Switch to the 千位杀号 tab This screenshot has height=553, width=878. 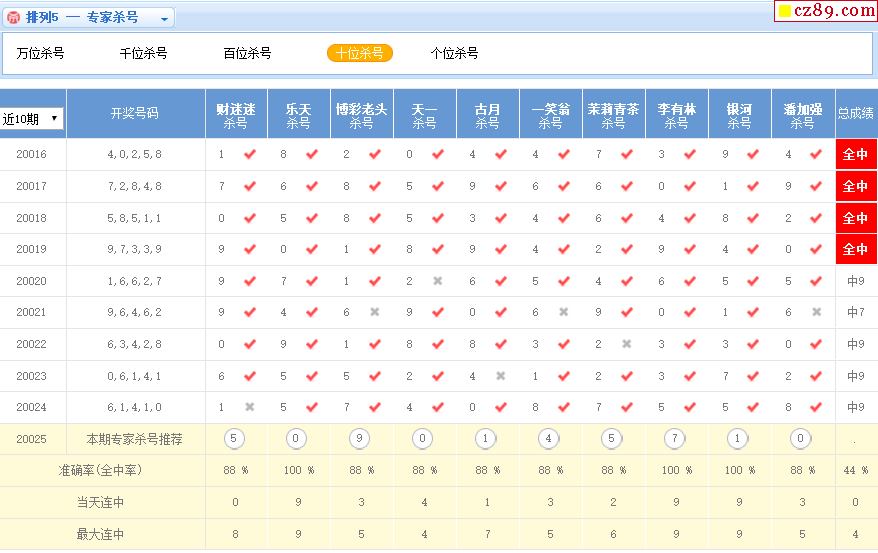point(143,53)
